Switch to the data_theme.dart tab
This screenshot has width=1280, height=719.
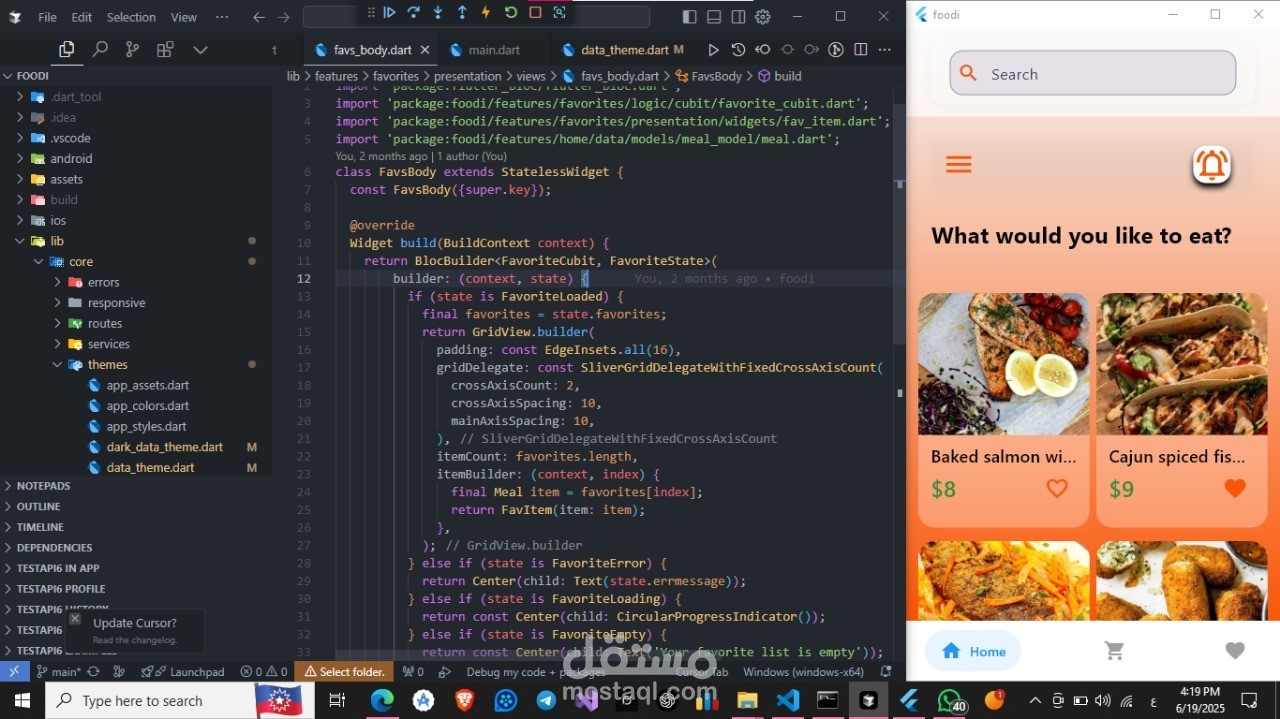(x=623, y=50)
